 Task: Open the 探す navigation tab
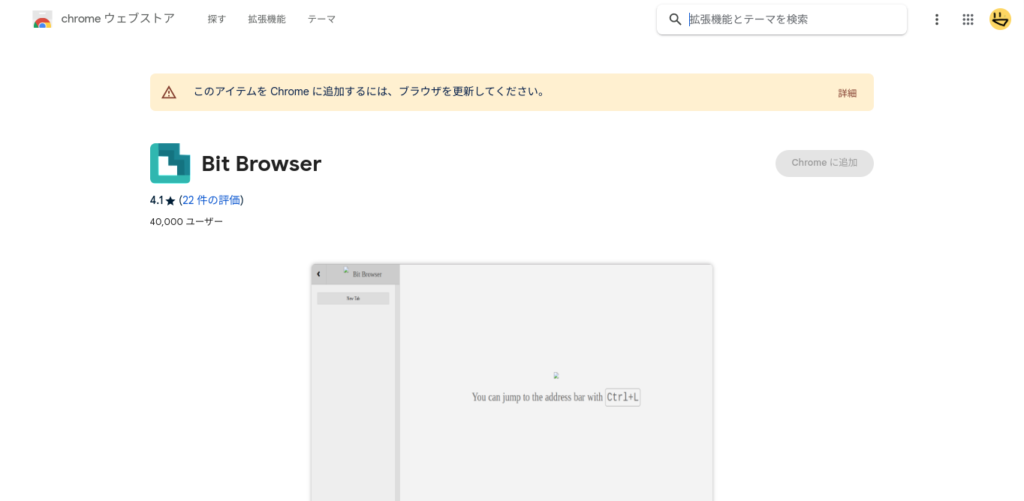[217, 19]
